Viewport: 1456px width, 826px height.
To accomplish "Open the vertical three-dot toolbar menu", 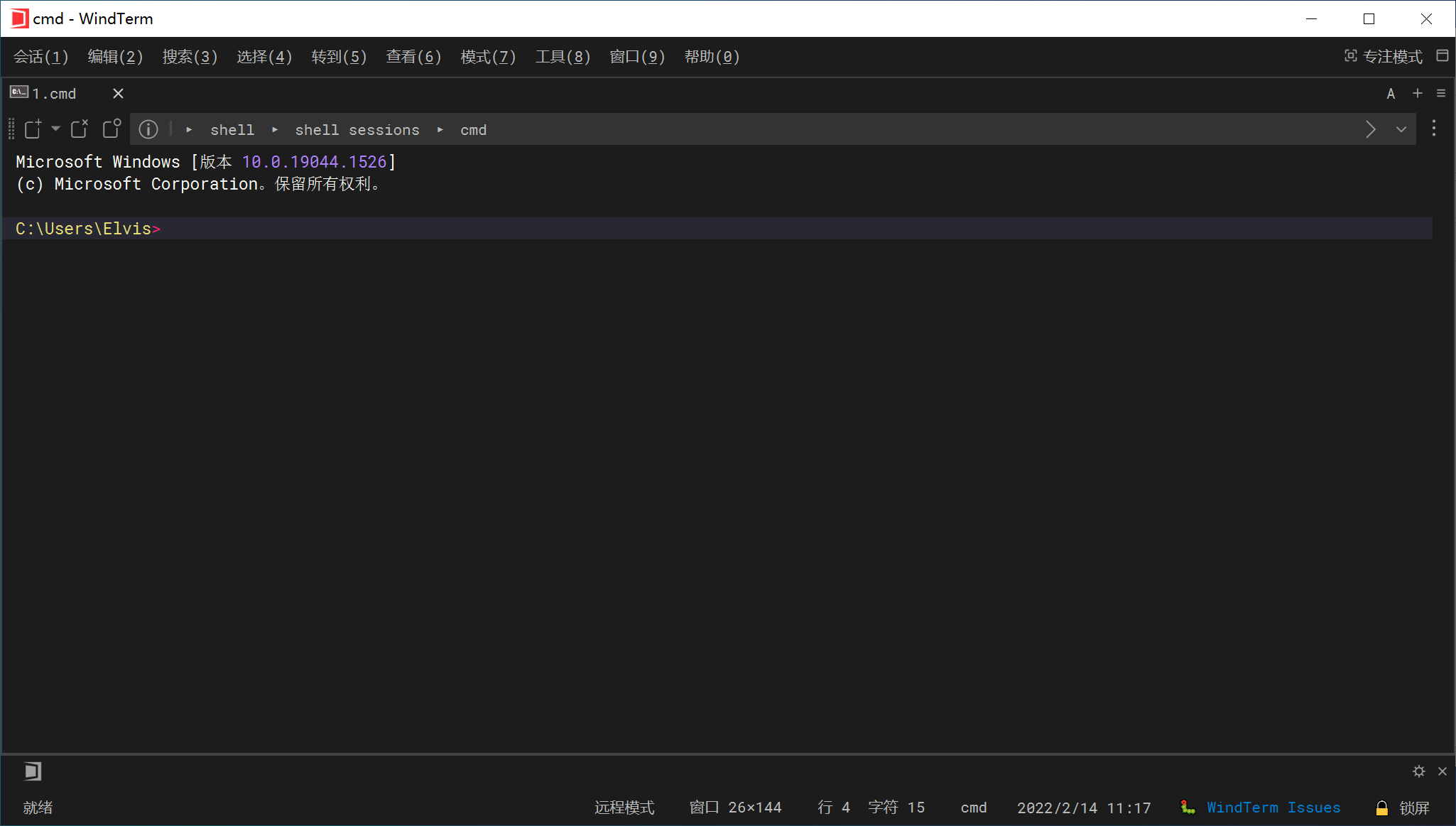I will (x=1433, y=129).
